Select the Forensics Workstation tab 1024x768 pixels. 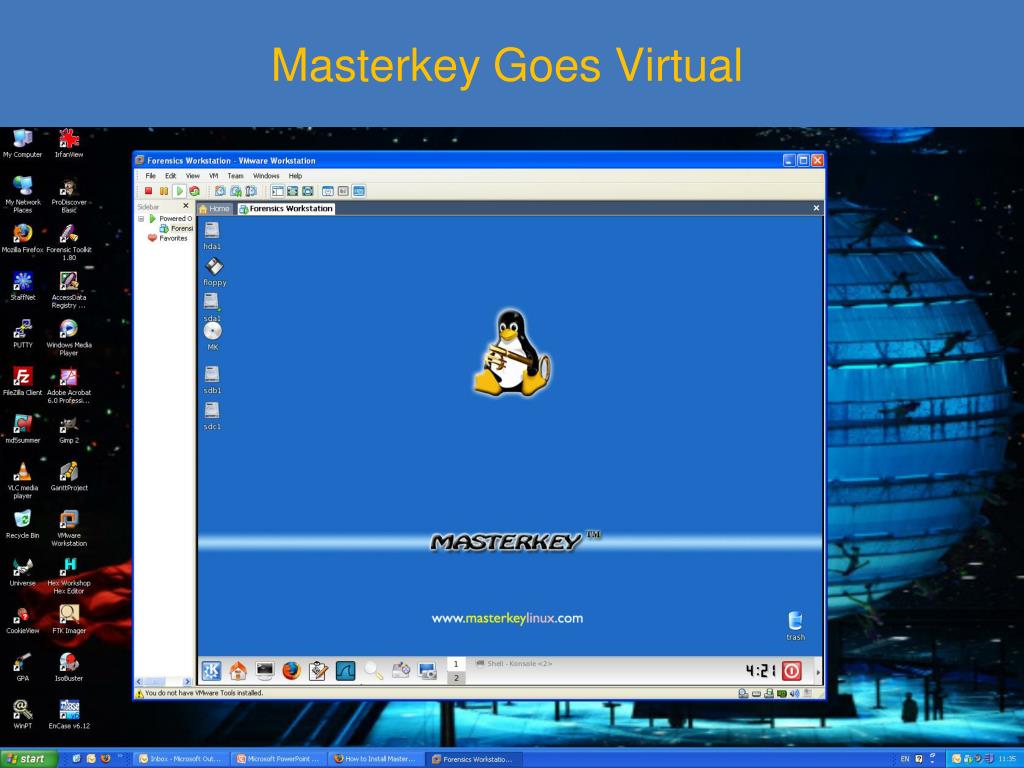[x=286, y=209]
